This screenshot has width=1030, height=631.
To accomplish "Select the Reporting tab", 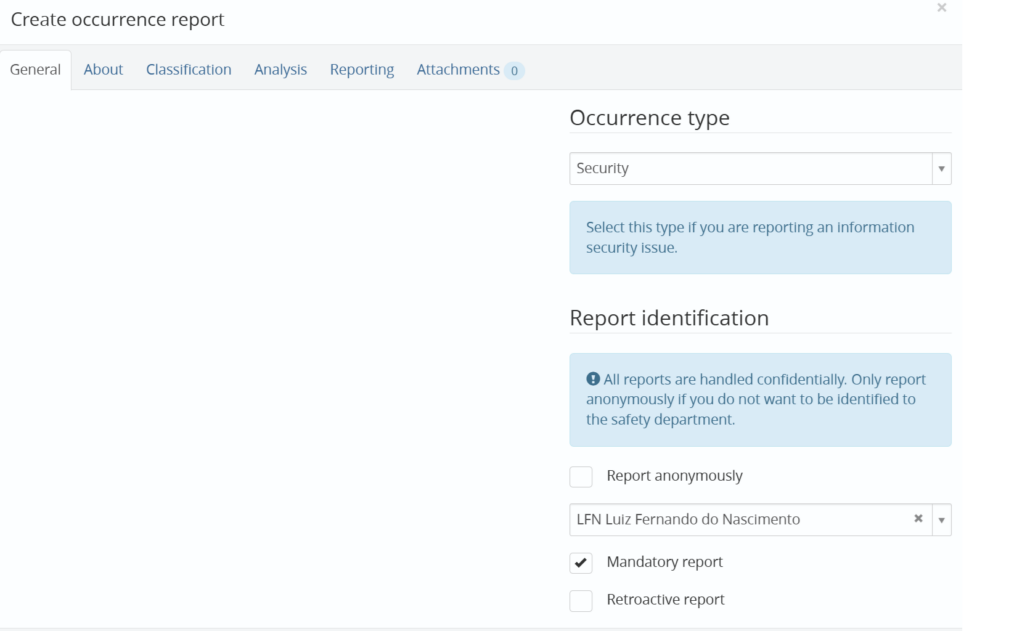I will [361, 70].
